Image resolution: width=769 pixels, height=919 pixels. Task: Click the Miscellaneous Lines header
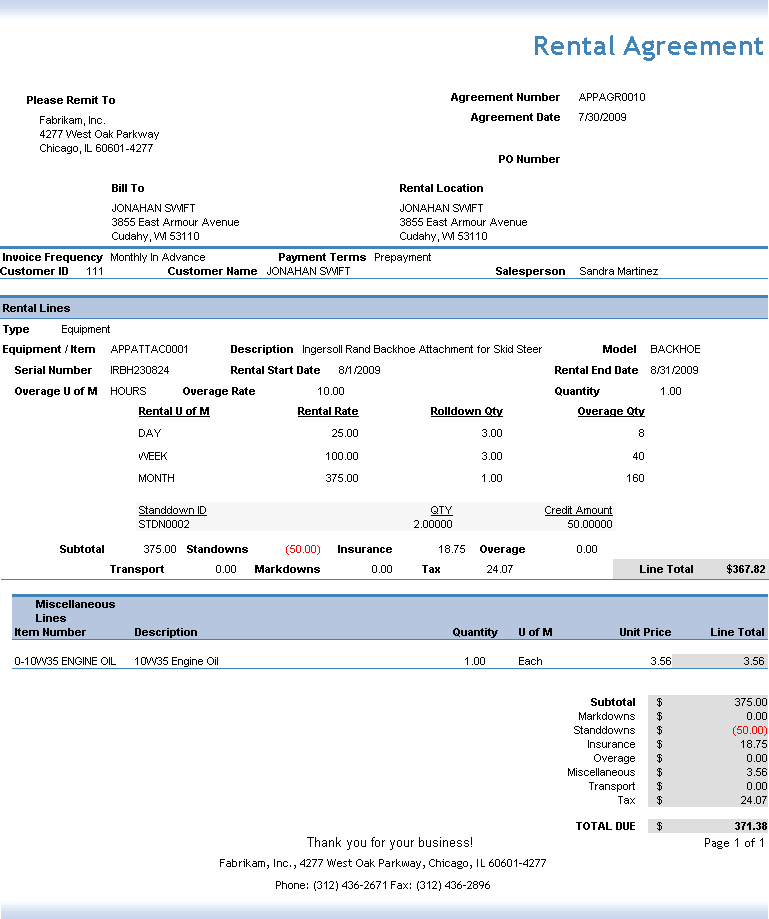pyautogui.click(x=75, y=611)
